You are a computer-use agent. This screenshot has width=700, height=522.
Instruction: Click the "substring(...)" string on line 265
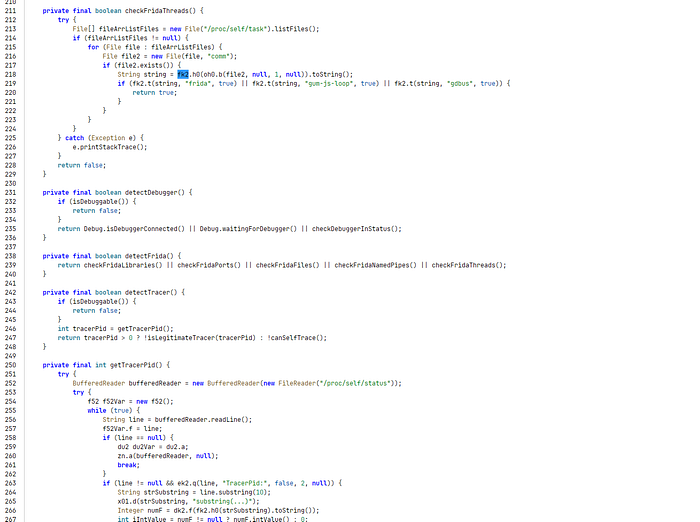220,501
